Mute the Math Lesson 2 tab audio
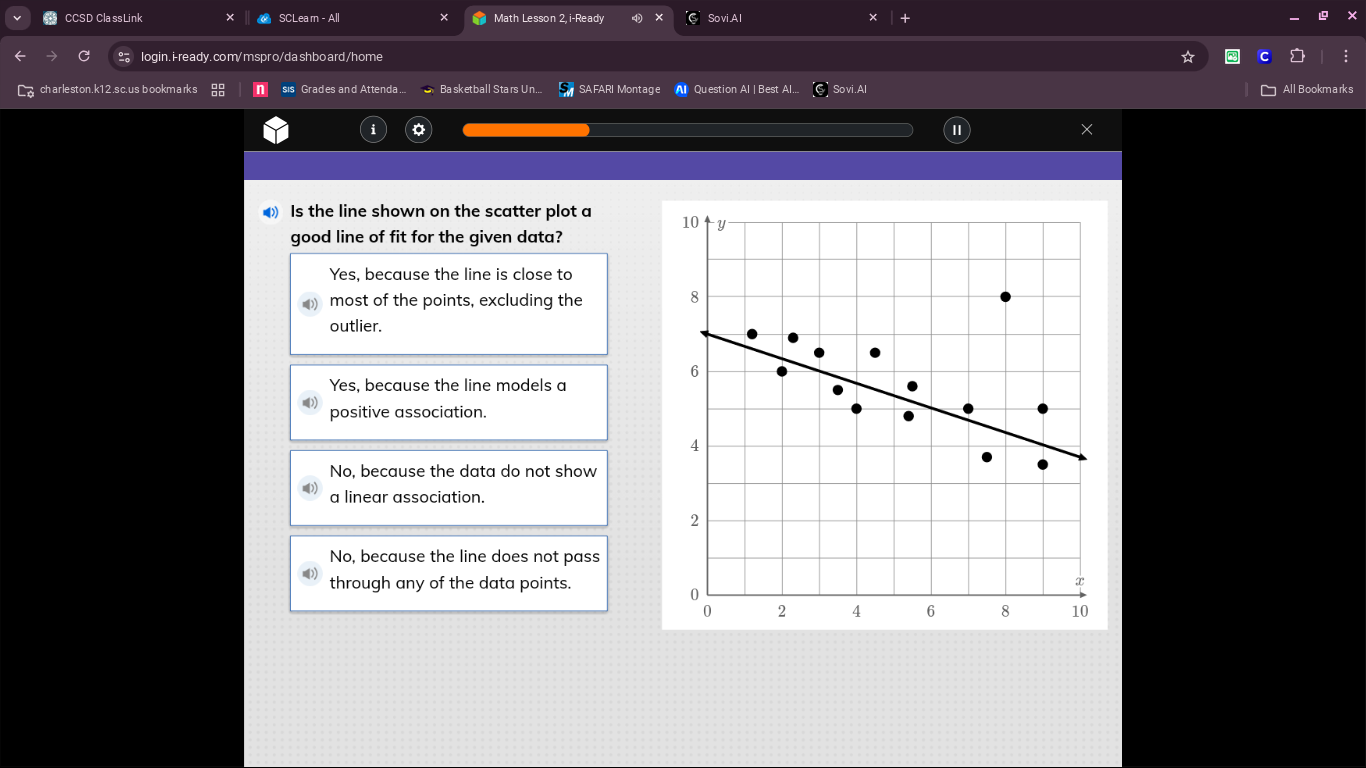This screenshot has height=768, width=1366. [637, 17]
